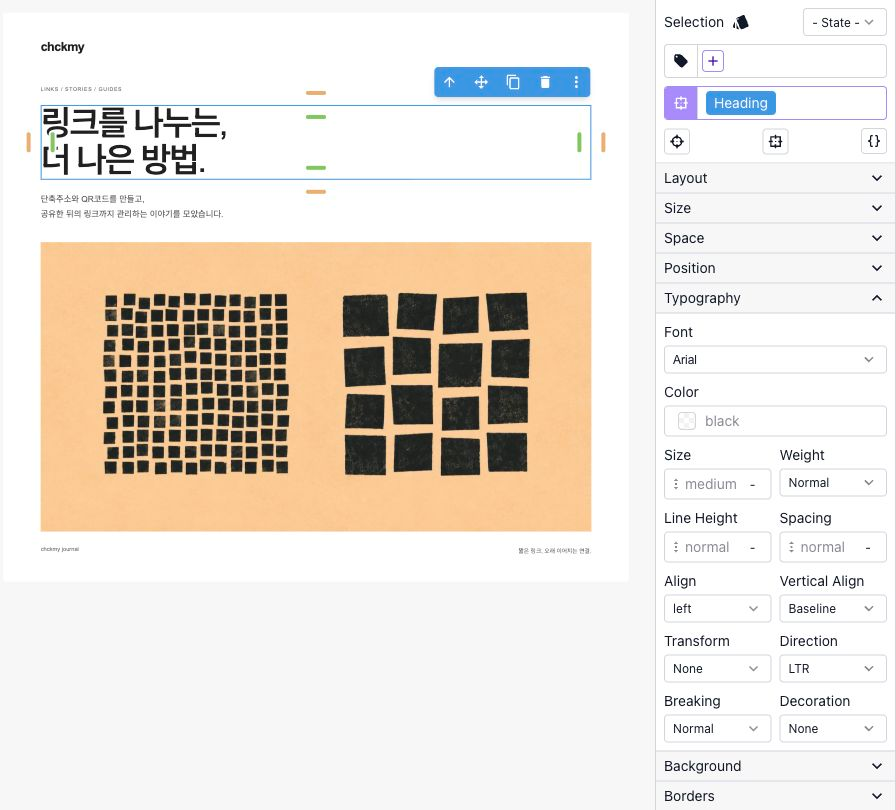Screen dimensions: 896x810
Task: Click the top green padding handle
Action: [316, 117]
